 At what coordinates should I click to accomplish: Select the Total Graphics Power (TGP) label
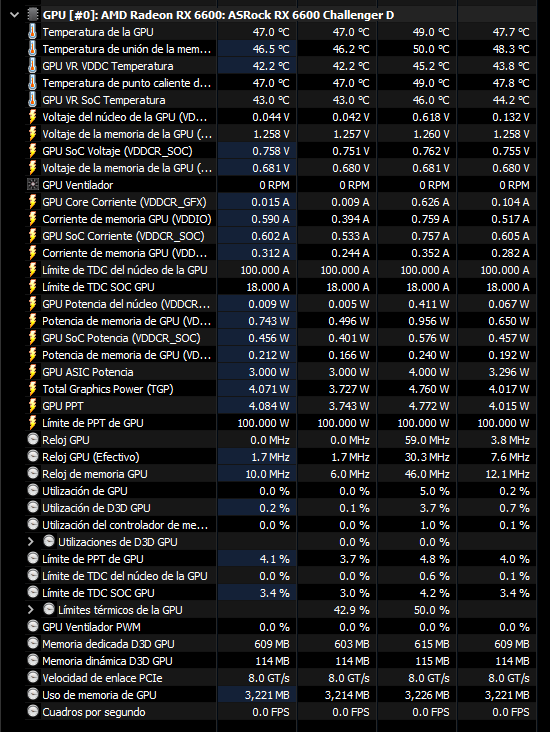[108, 389]
